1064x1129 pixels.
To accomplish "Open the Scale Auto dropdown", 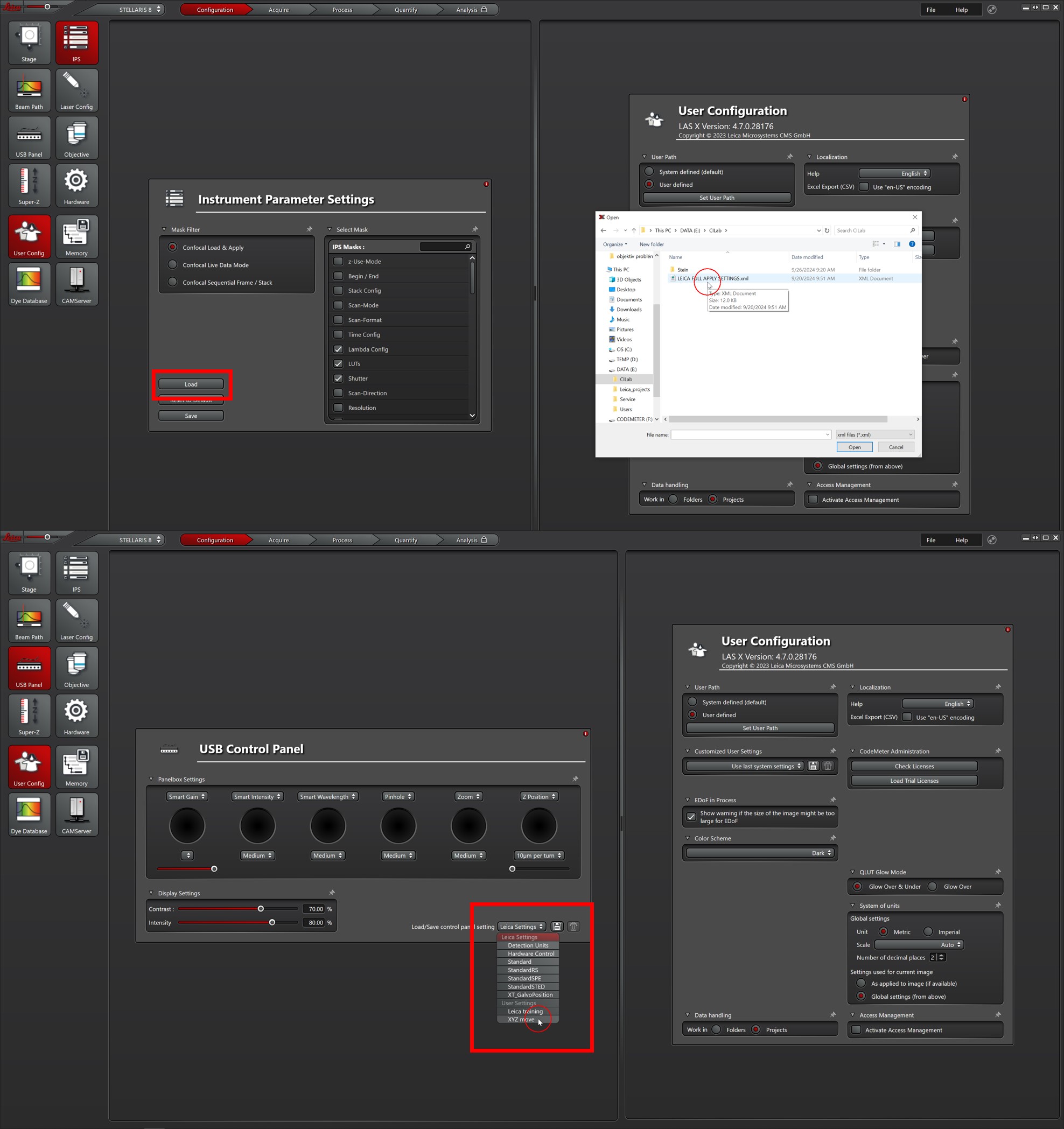I will (x=919, y=945).
